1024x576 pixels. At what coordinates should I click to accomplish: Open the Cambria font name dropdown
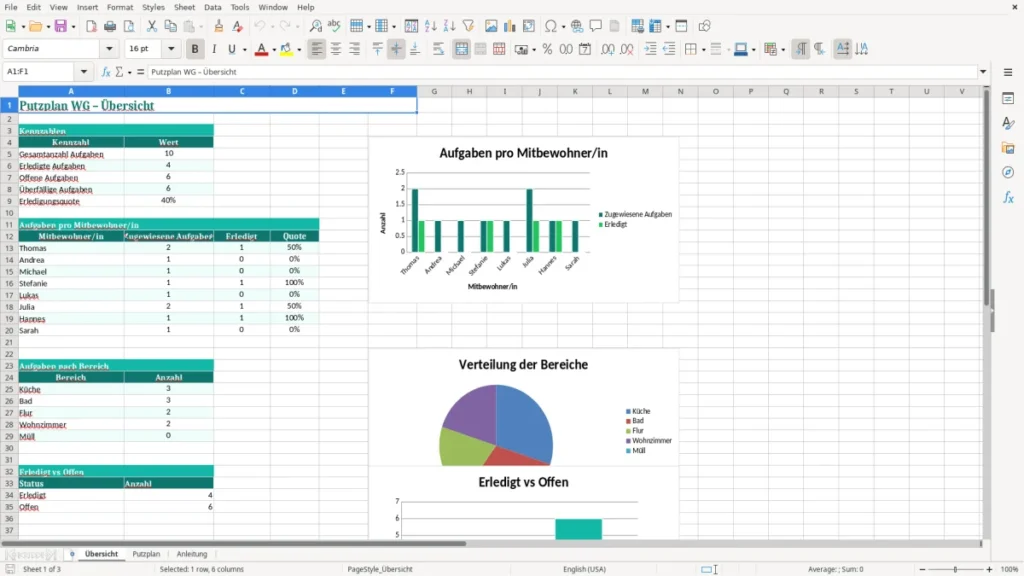(109, 49)
